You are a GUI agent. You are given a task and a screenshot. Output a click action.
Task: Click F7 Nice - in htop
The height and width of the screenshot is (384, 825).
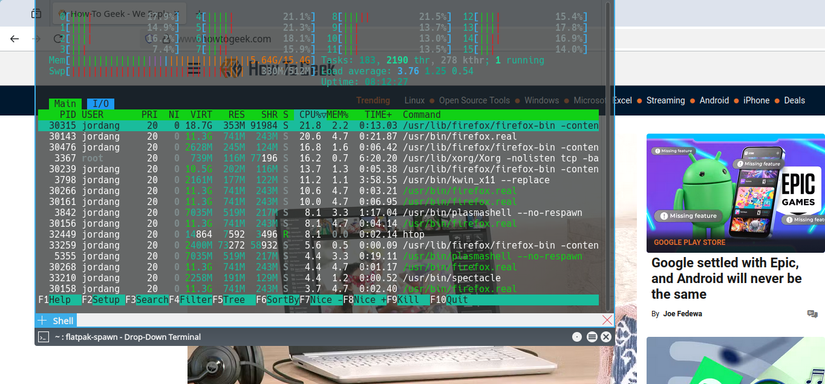pos(321,300)
